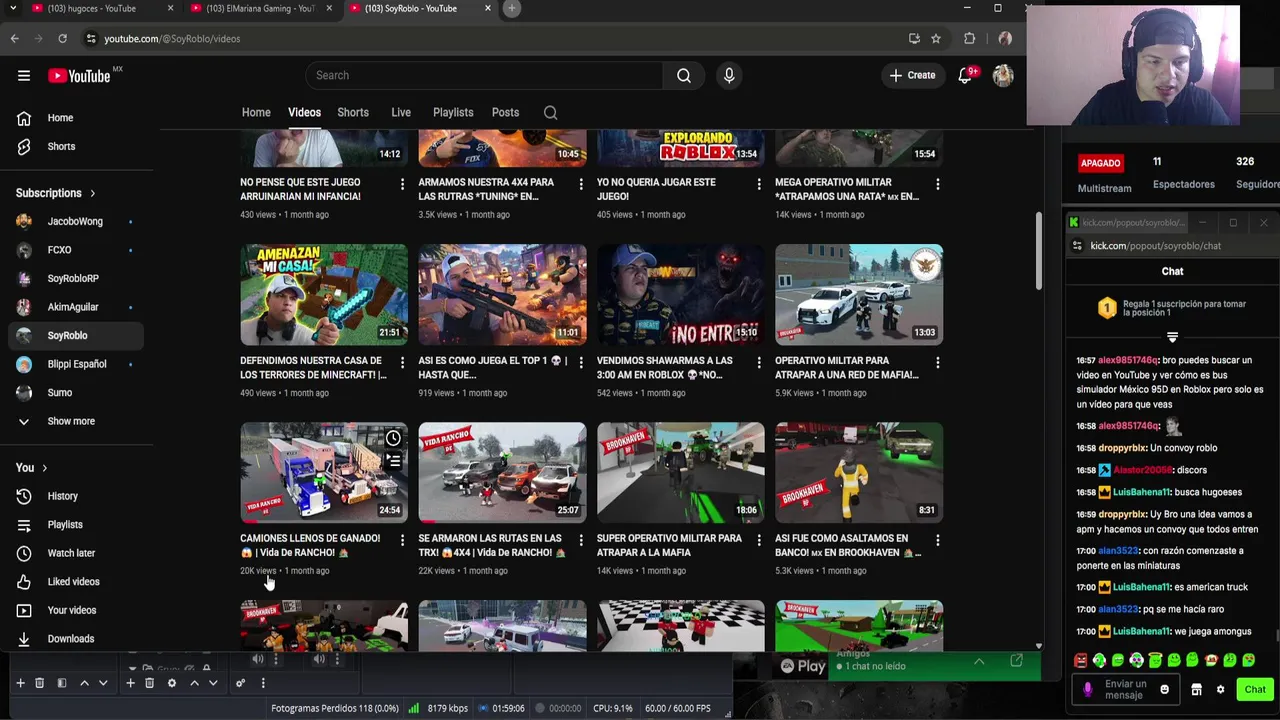
Task: Click Chrome address bar URL
Action: 172,38
